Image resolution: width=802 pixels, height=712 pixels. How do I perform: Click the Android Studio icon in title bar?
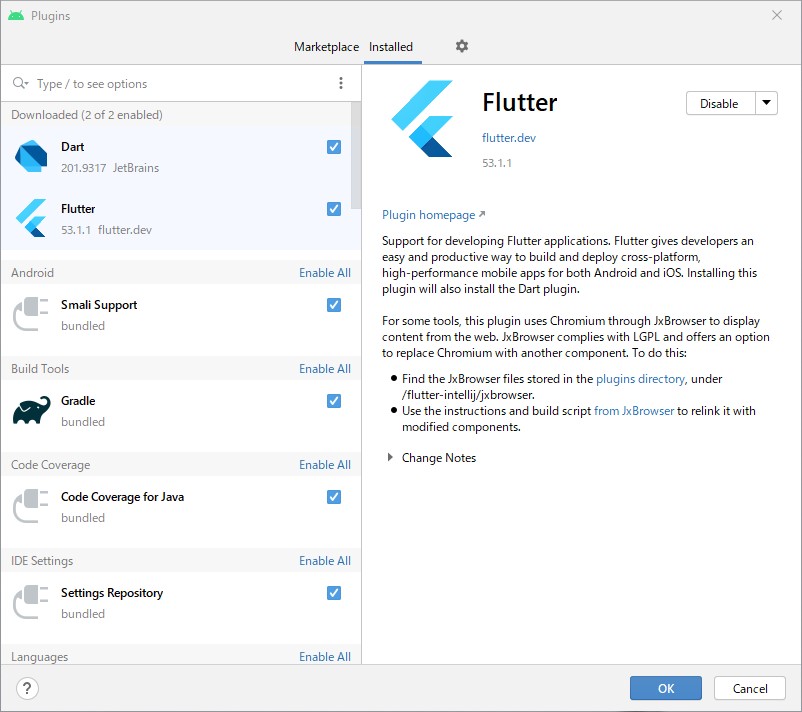tap(16, 15)
